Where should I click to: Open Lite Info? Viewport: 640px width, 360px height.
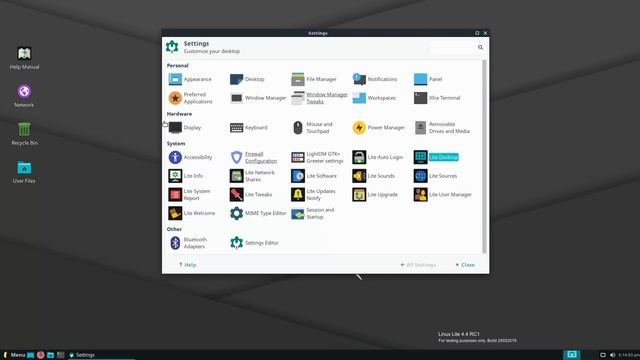[186, 176]
